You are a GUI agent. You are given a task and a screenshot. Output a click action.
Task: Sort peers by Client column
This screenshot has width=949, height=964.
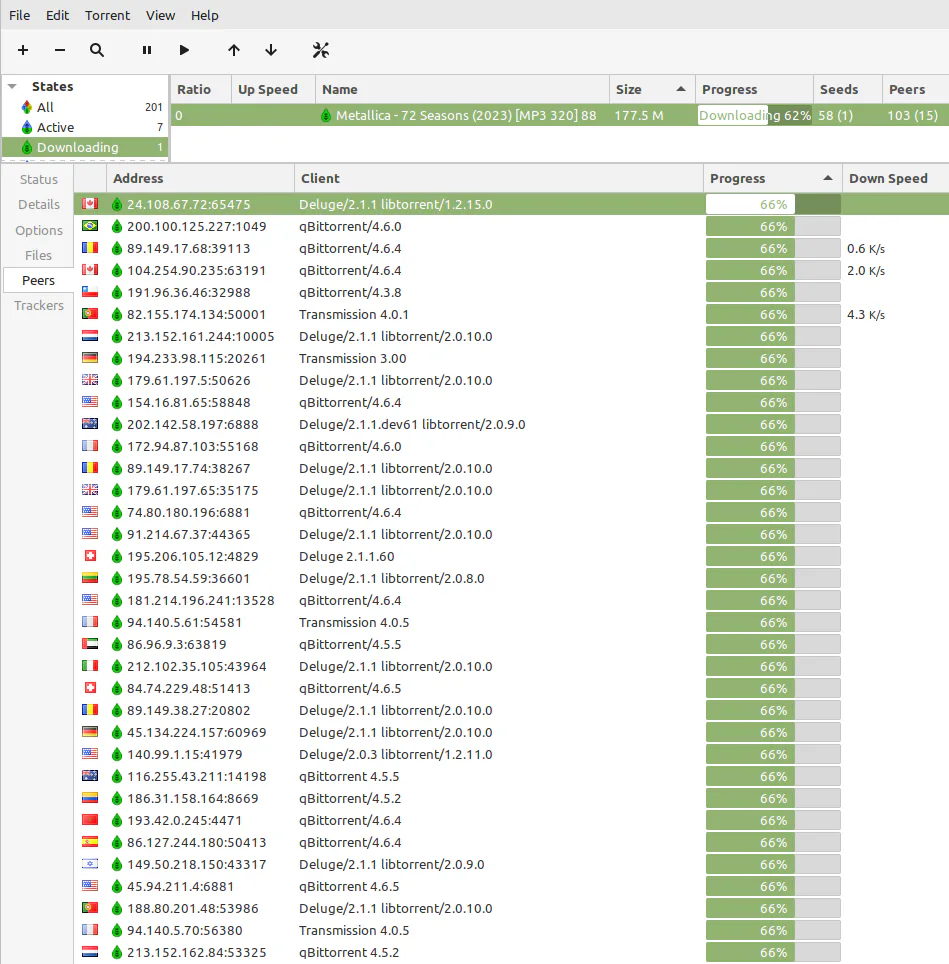(498, 178)
